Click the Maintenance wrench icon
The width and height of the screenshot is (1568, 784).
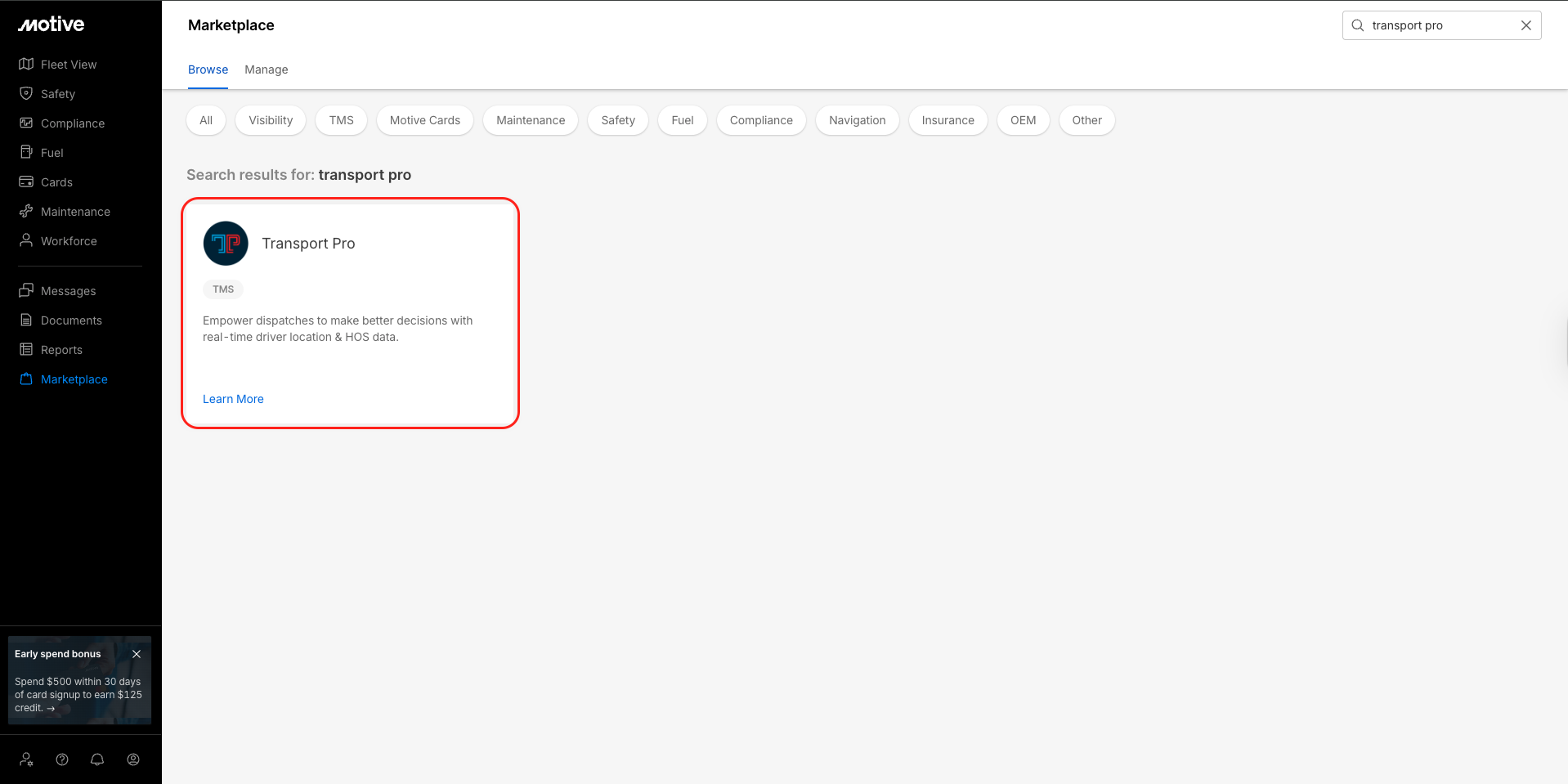26,211
